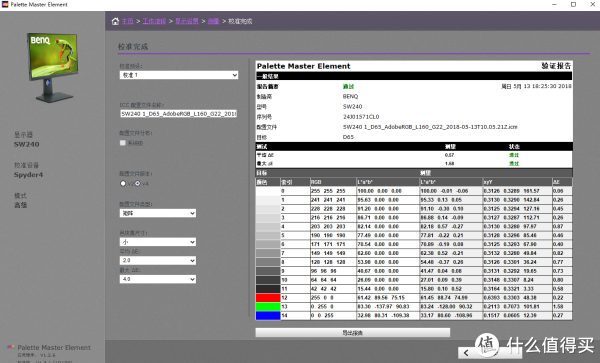The image size is (600, 363).
Task: Click the ICC profile name input field
Action: (179, 114)
